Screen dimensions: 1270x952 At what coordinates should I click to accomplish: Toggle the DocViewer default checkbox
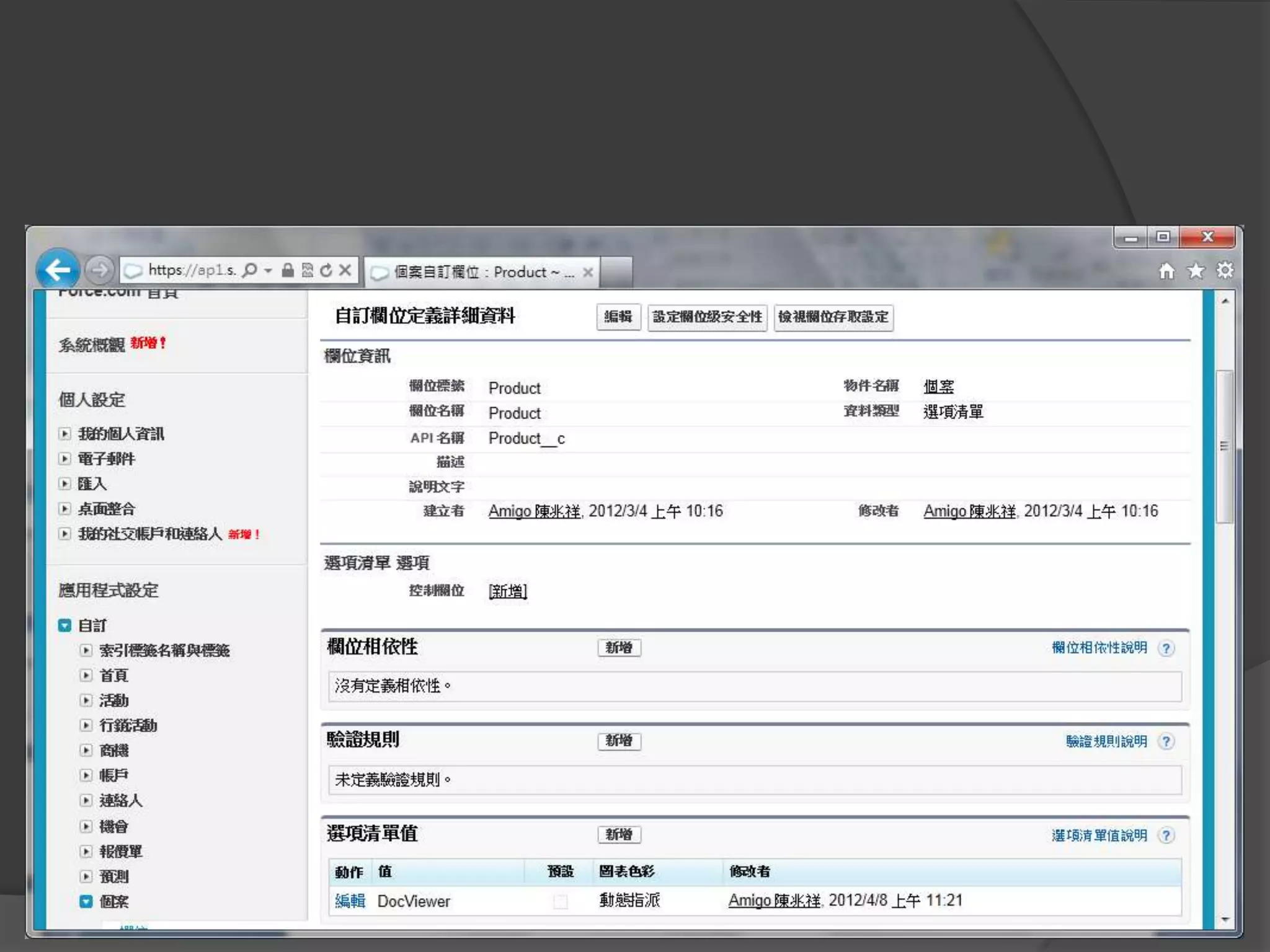560,901
